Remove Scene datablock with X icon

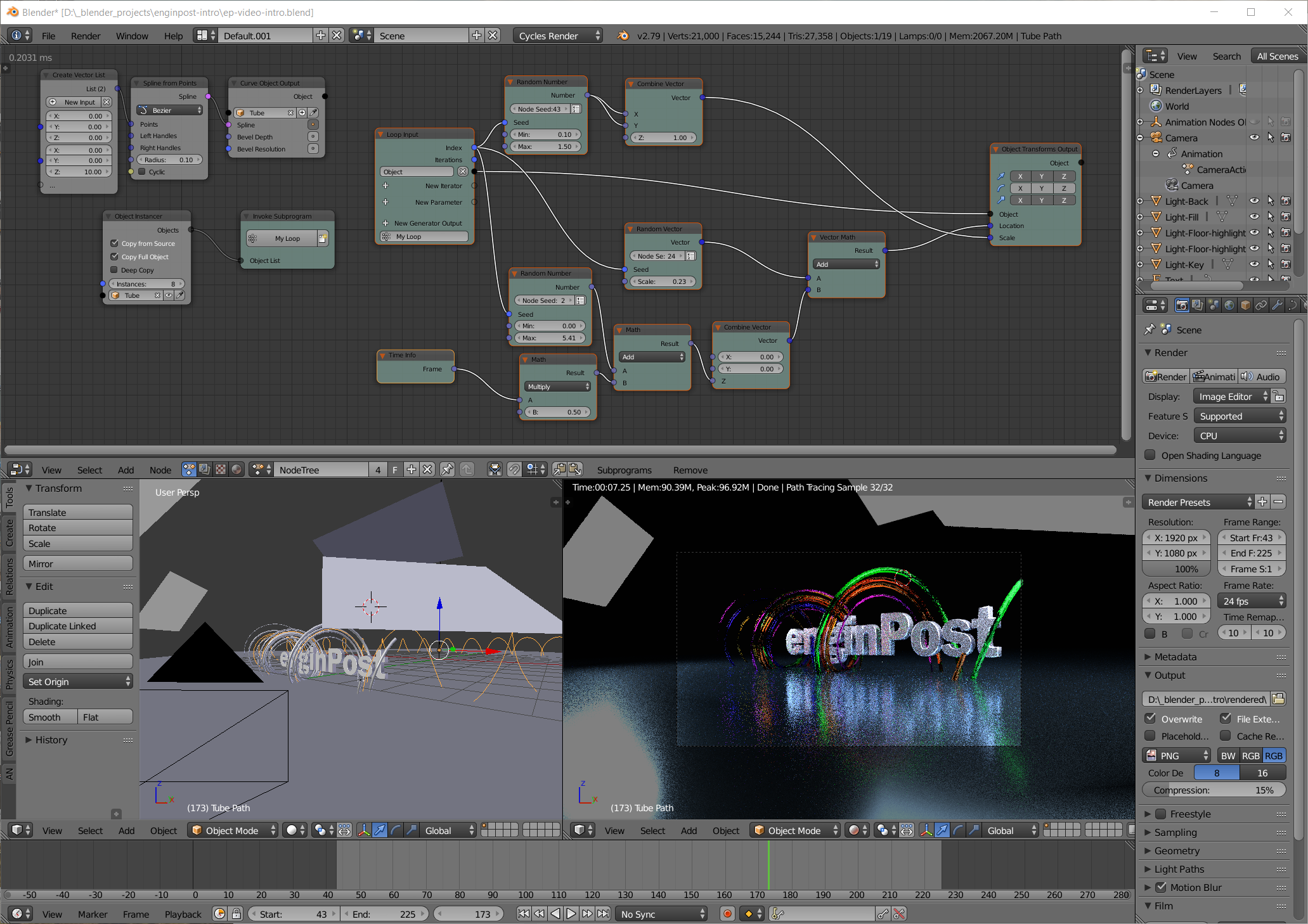493,35
